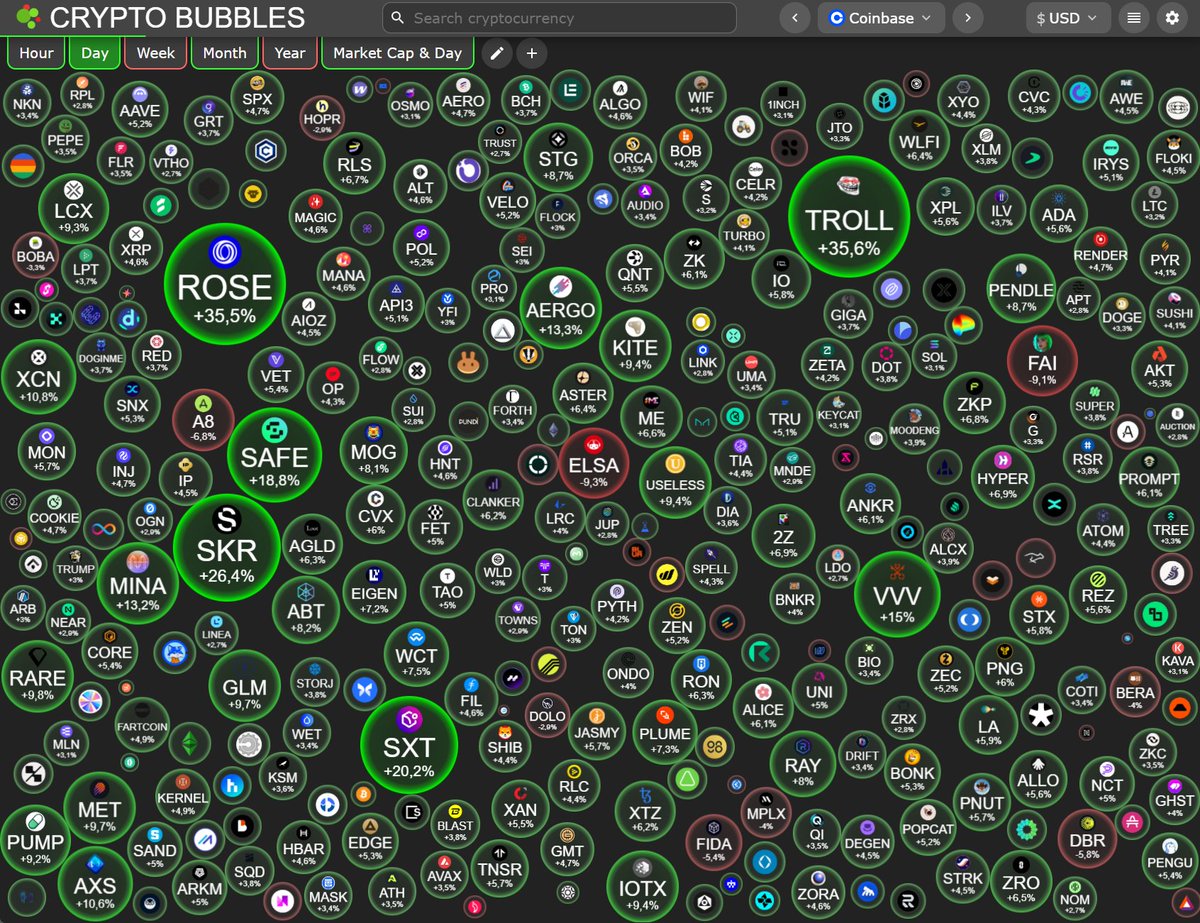
Task: Click the 2Z +6,9% bubble
Action: click(x=784, y=536)
